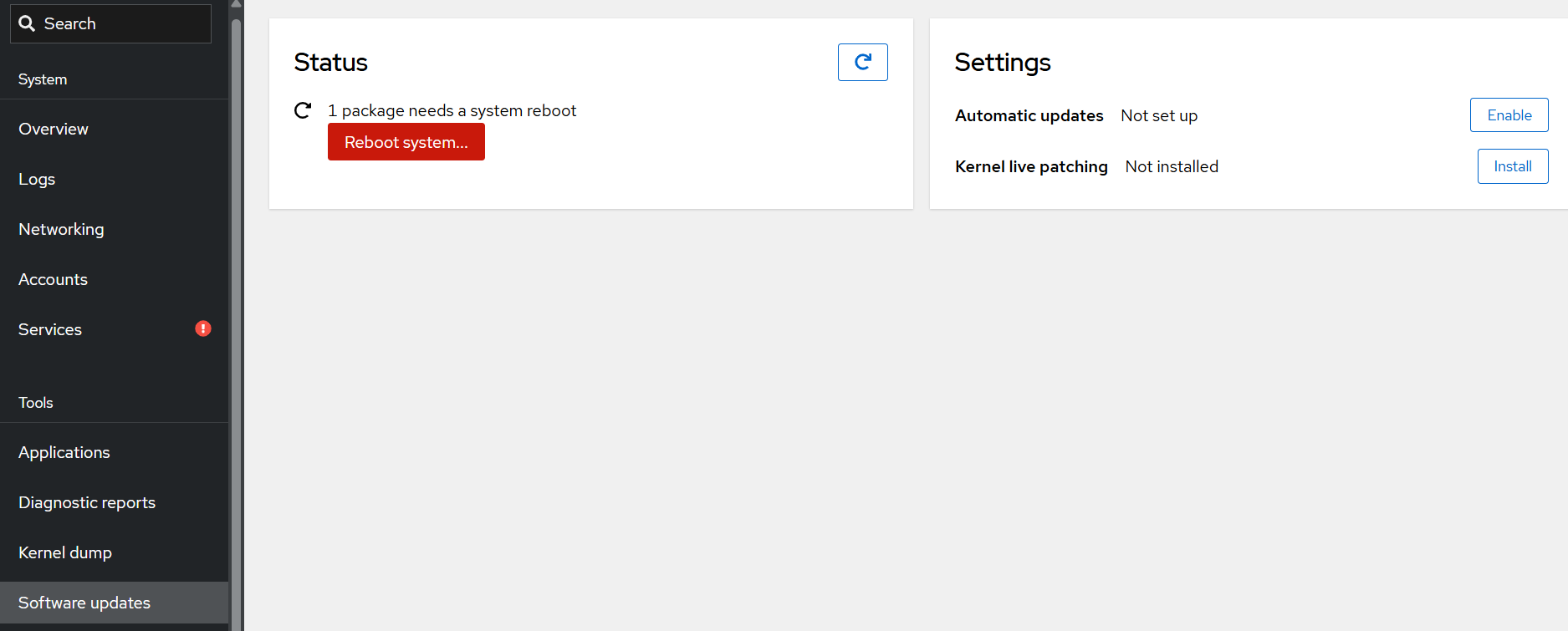The width and height of the screenshot is (1568, 631).
Task: Click the magnifying glass search icon
Action: click(27, 23)
